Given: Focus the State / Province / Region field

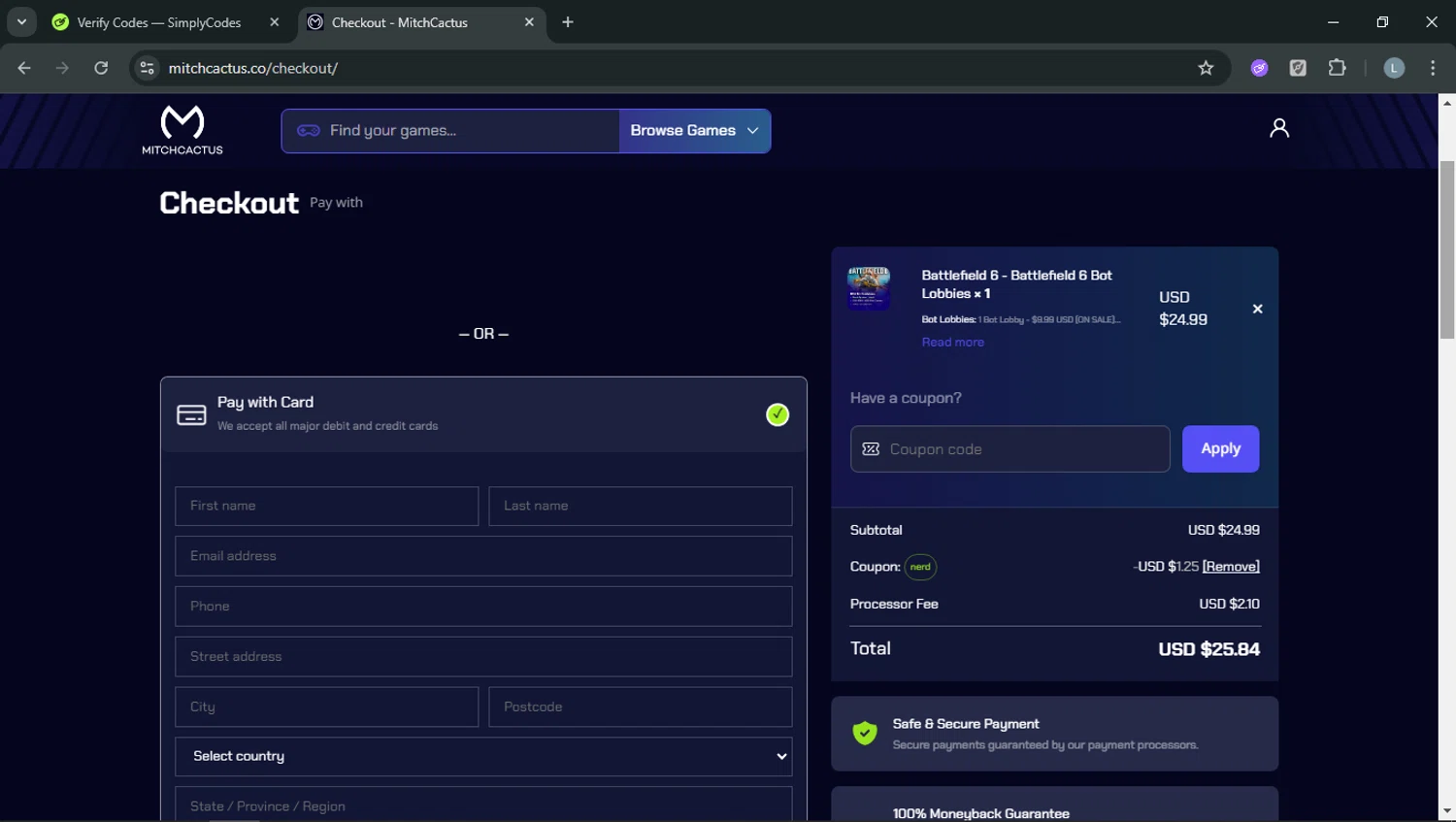Looking at the screenshot, I should 483,805.
